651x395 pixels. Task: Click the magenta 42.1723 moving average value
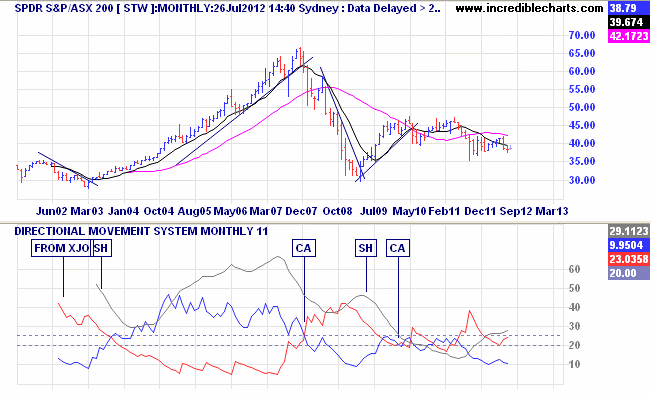pos(629,36)
